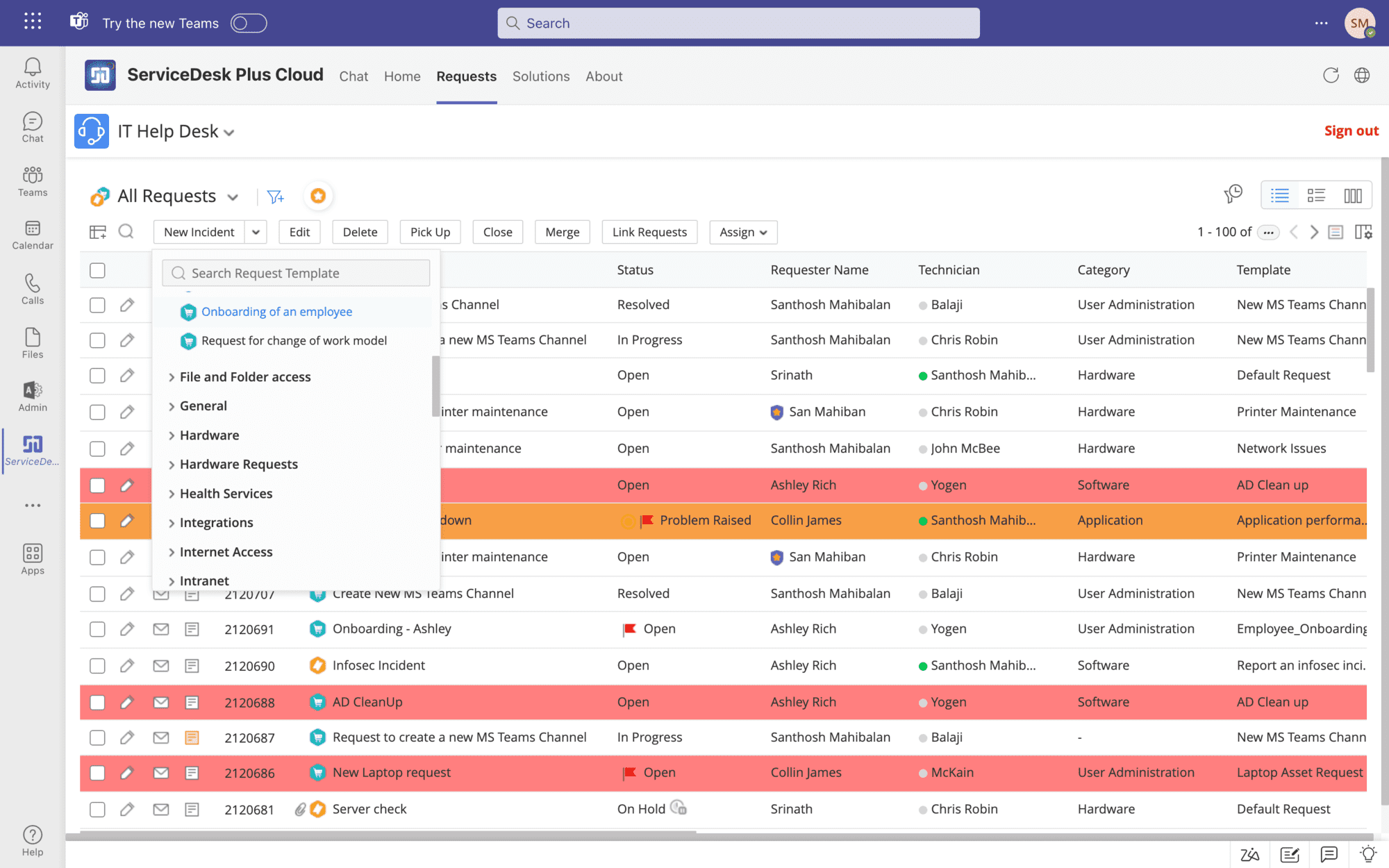The height and width of the screenshot is (868, 1389).
Task: Click the request search magnifier icon
Action: [126, 231]
